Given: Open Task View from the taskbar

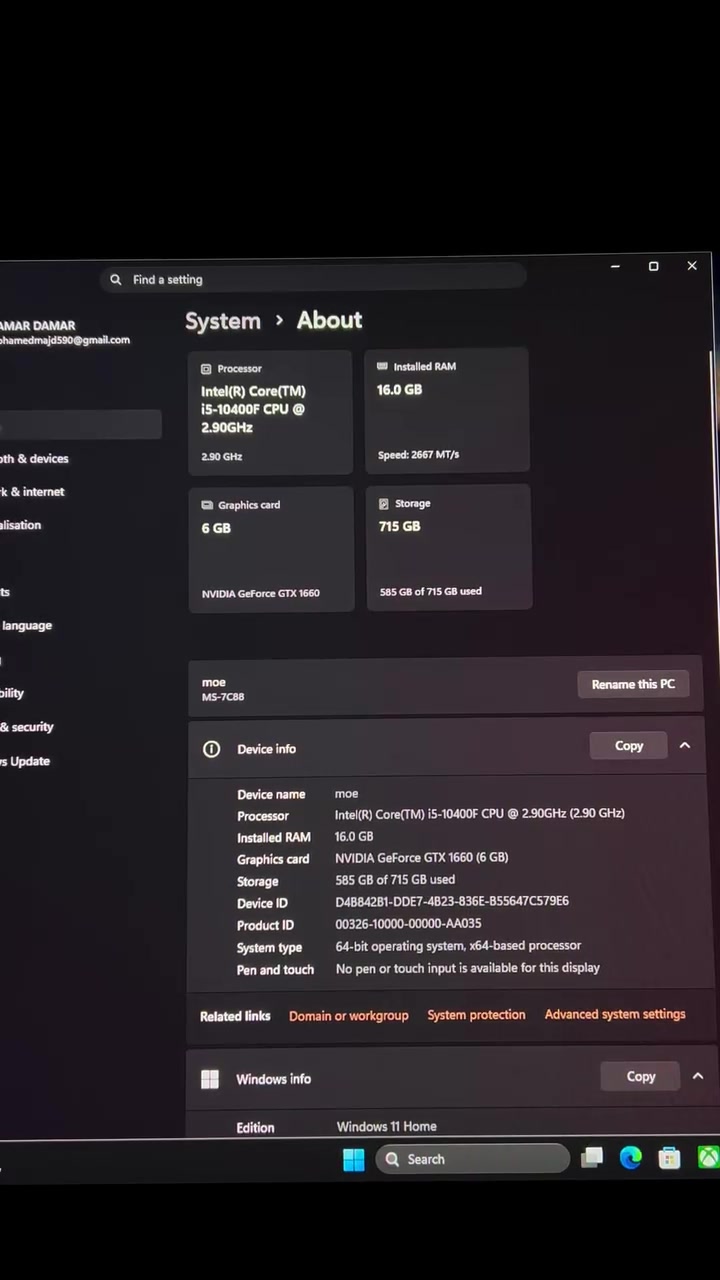Looking at the screenshot, I should 592,1158.
